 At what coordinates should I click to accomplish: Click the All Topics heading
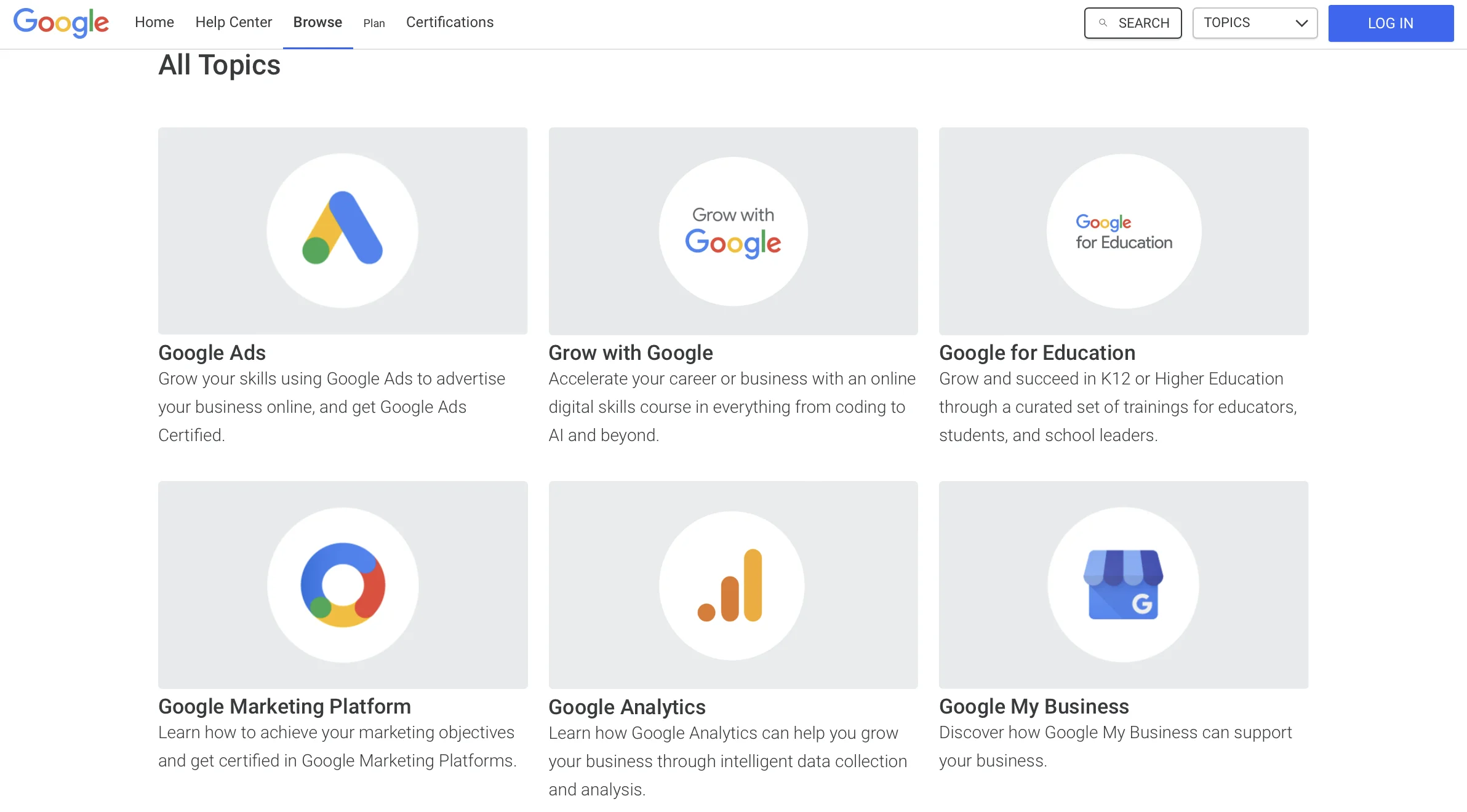(219, 65)
